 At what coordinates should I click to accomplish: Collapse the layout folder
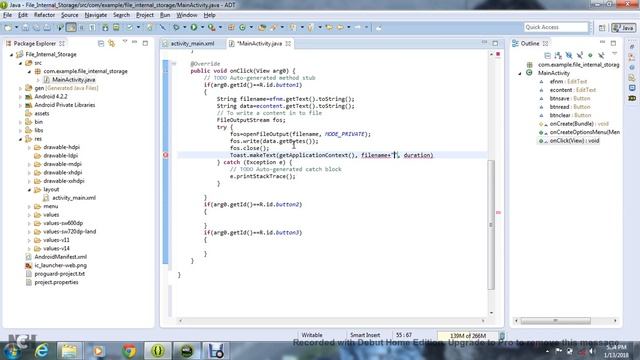coord(29,190)
